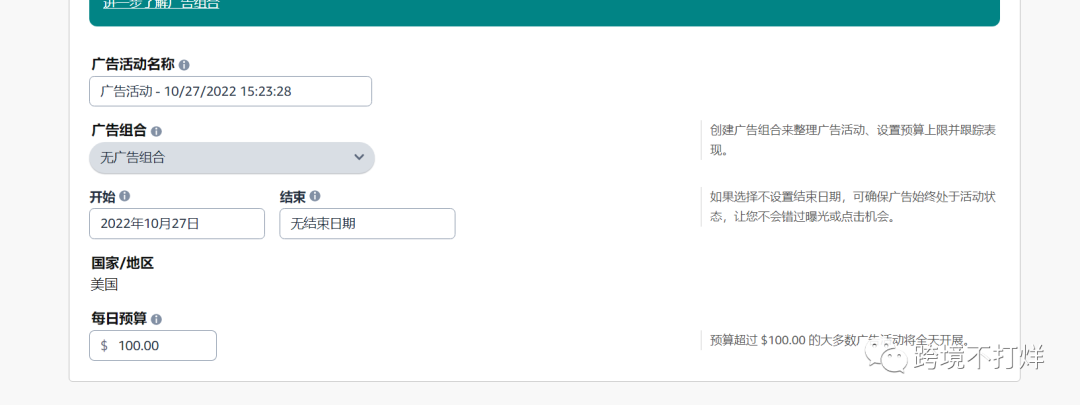Open link 进一步了解广告组合
Image resolution: width=1080 pixels, height=405 pixels.
(161, 4)
